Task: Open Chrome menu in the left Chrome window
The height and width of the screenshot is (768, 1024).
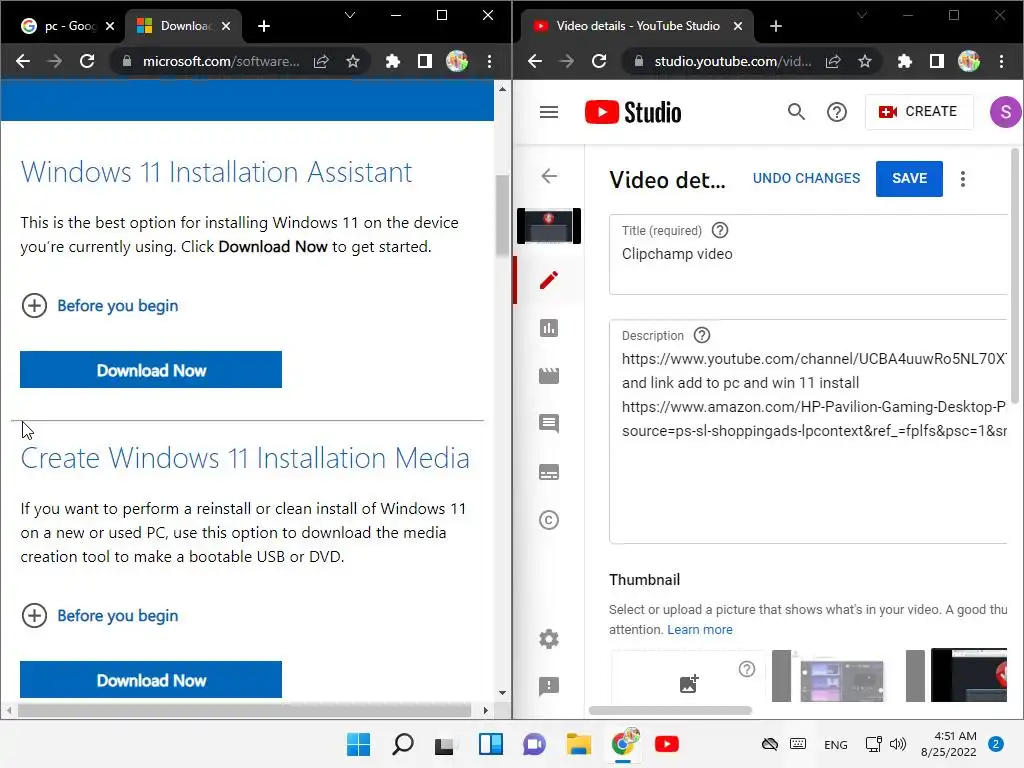Action: click(x=489, y=61)
